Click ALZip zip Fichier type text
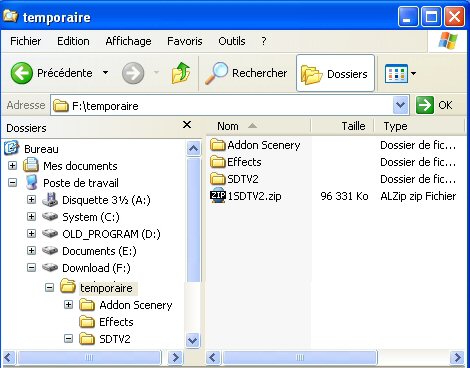 (418, 196)
